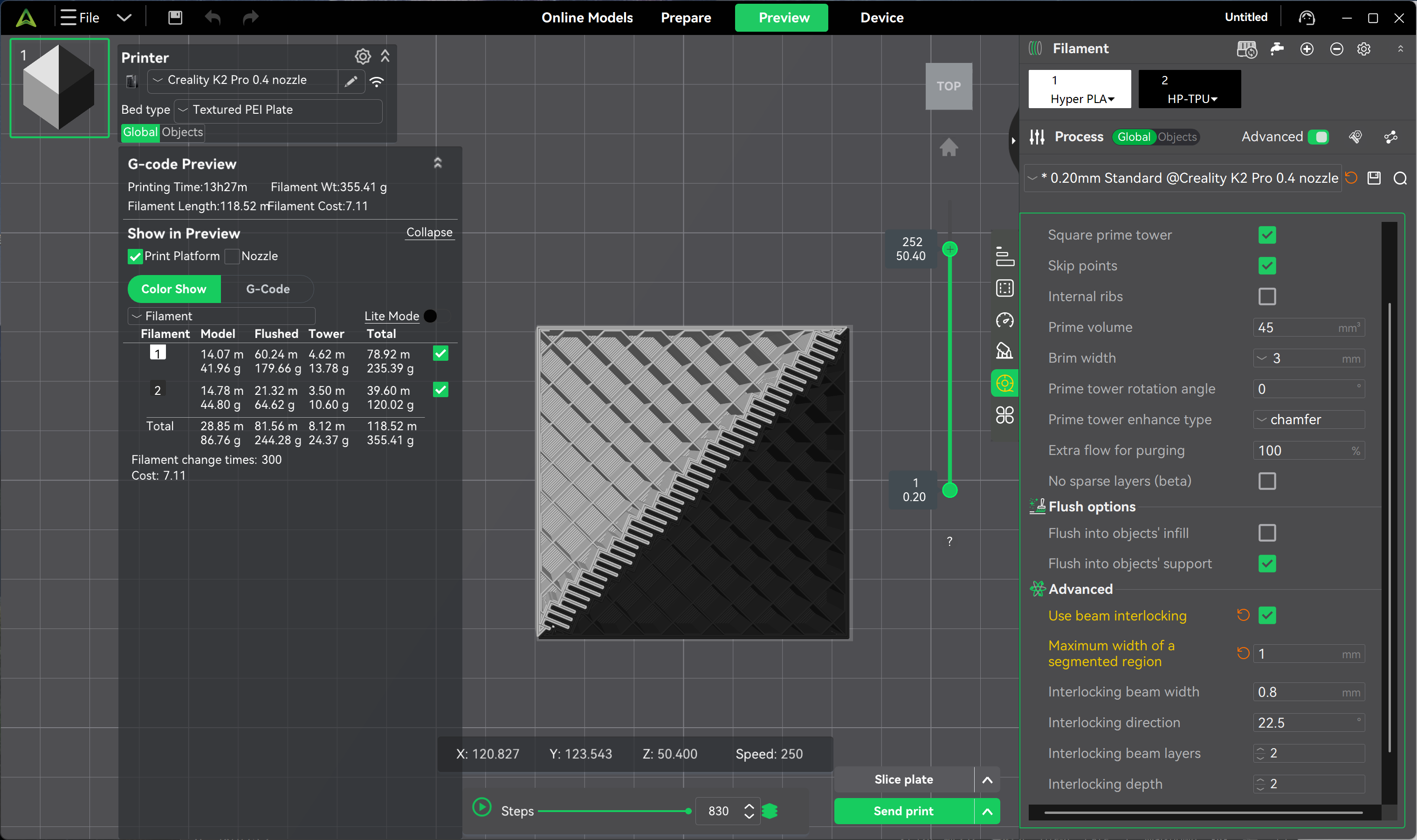Switch to Device tab

[x=882, y=18]
